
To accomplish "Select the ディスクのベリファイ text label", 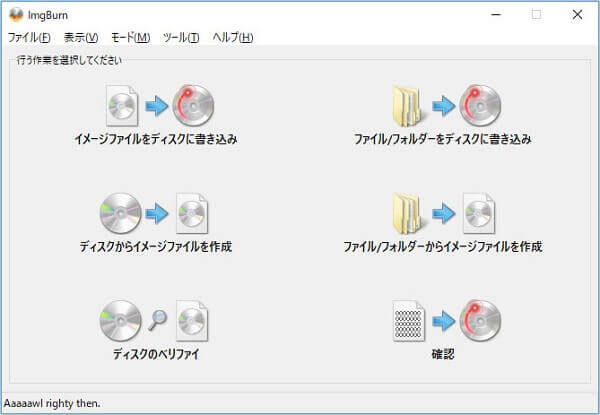I will (x=155, y=354).
